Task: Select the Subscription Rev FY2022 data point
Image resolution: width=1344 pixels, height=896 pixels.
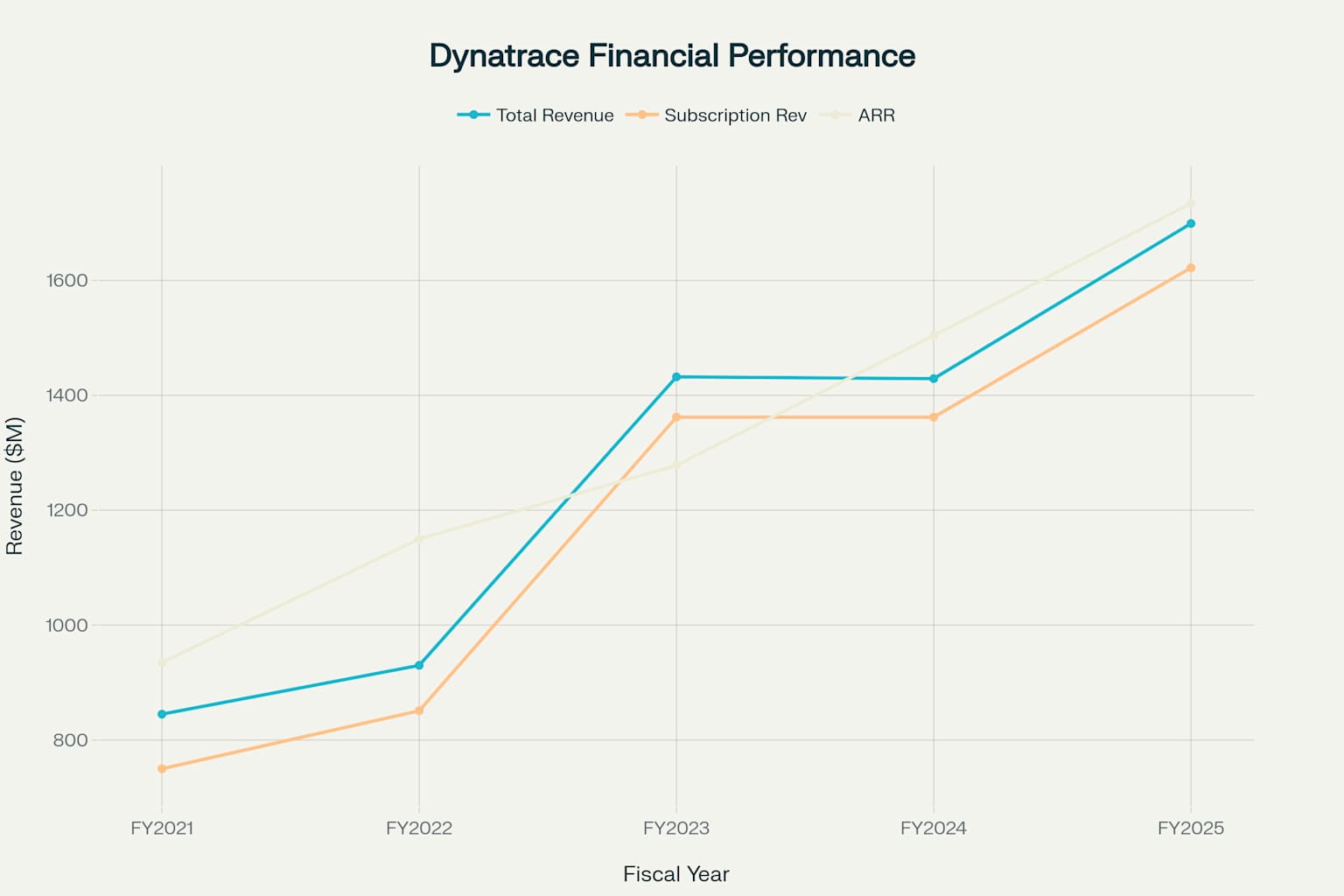Action: pyautogui.click(x=419, y=710)
